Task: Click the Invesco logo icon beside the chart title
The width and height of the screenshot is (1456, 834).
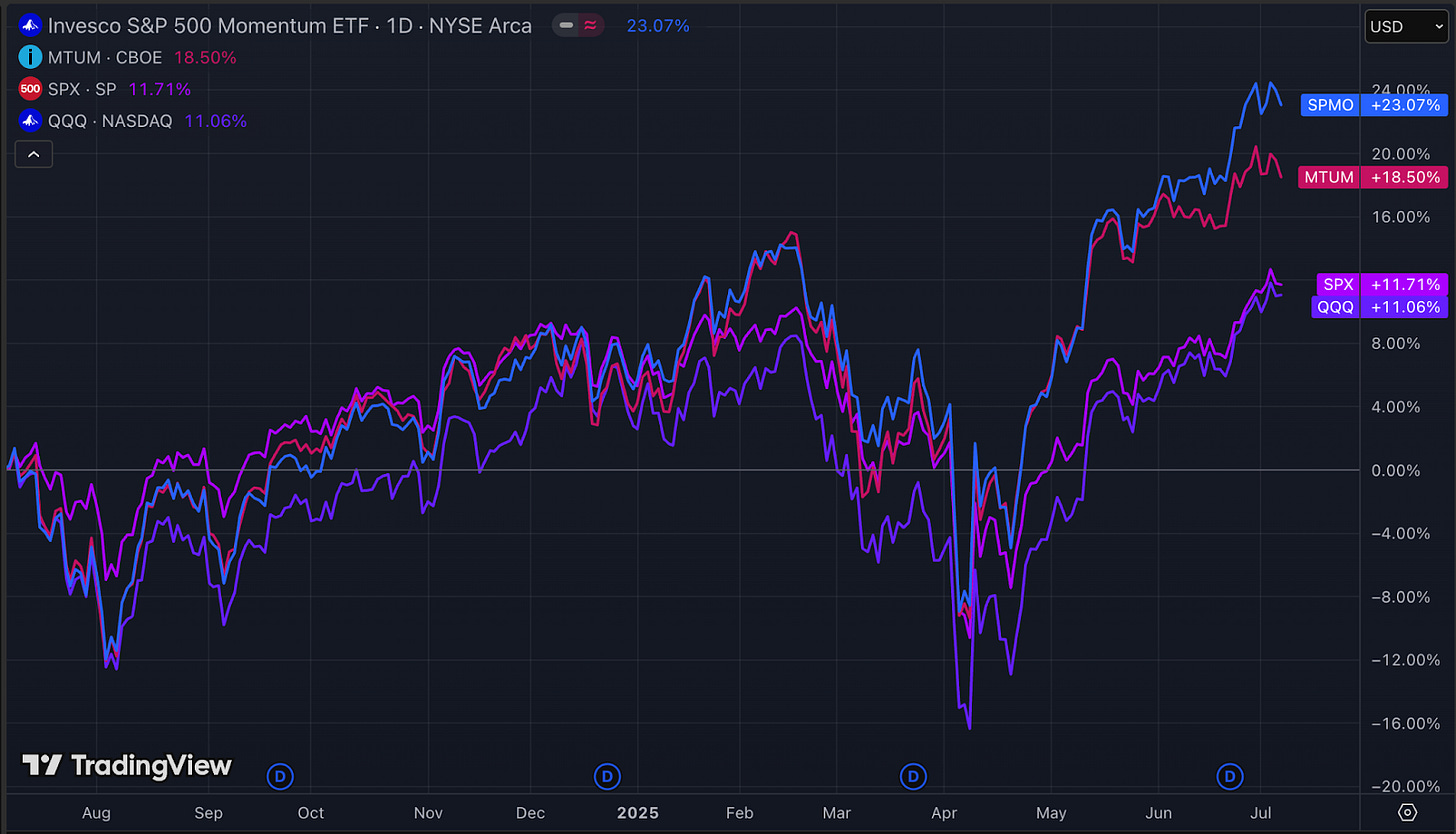Action: (31, 24)
